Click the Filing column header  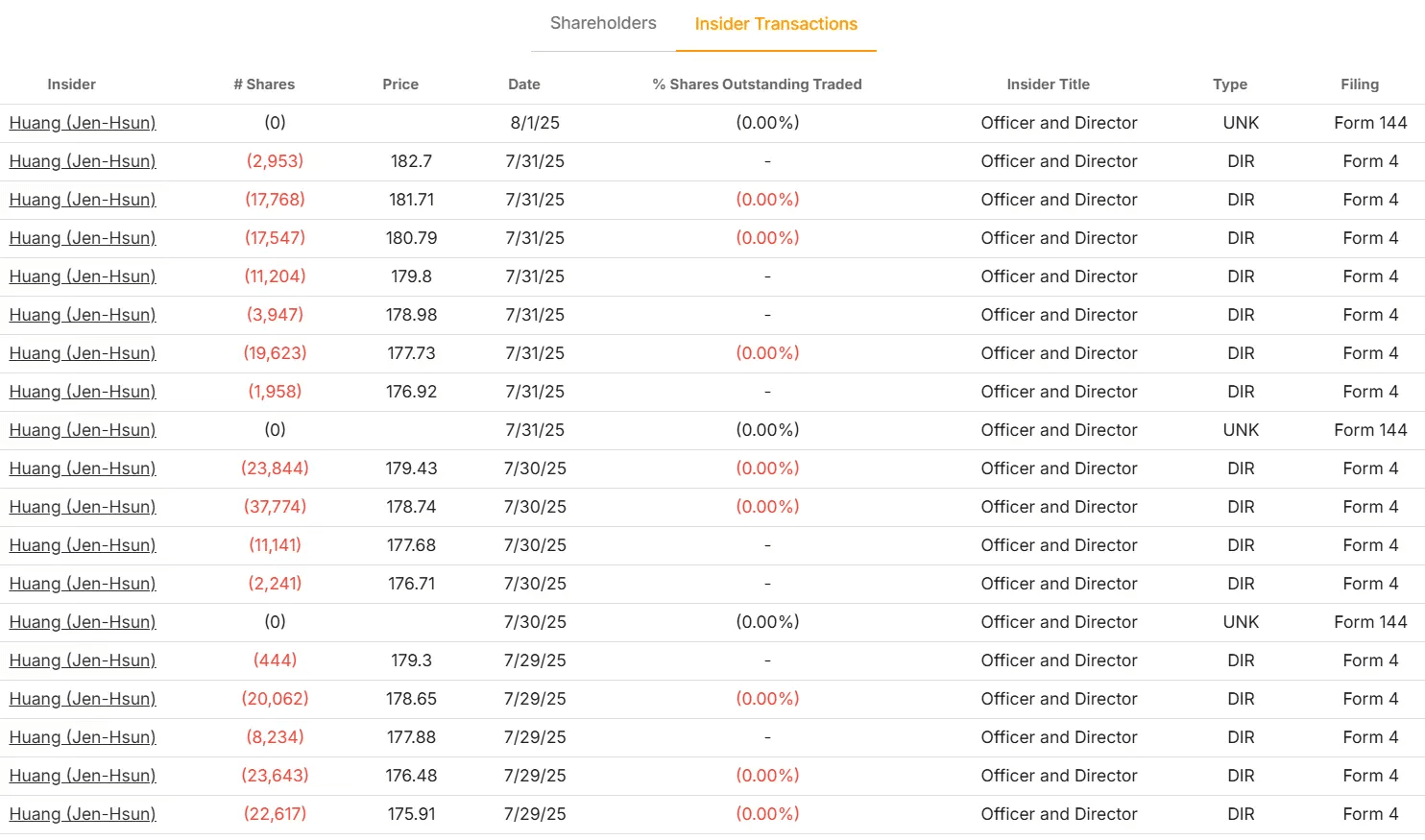(1360, 84)
